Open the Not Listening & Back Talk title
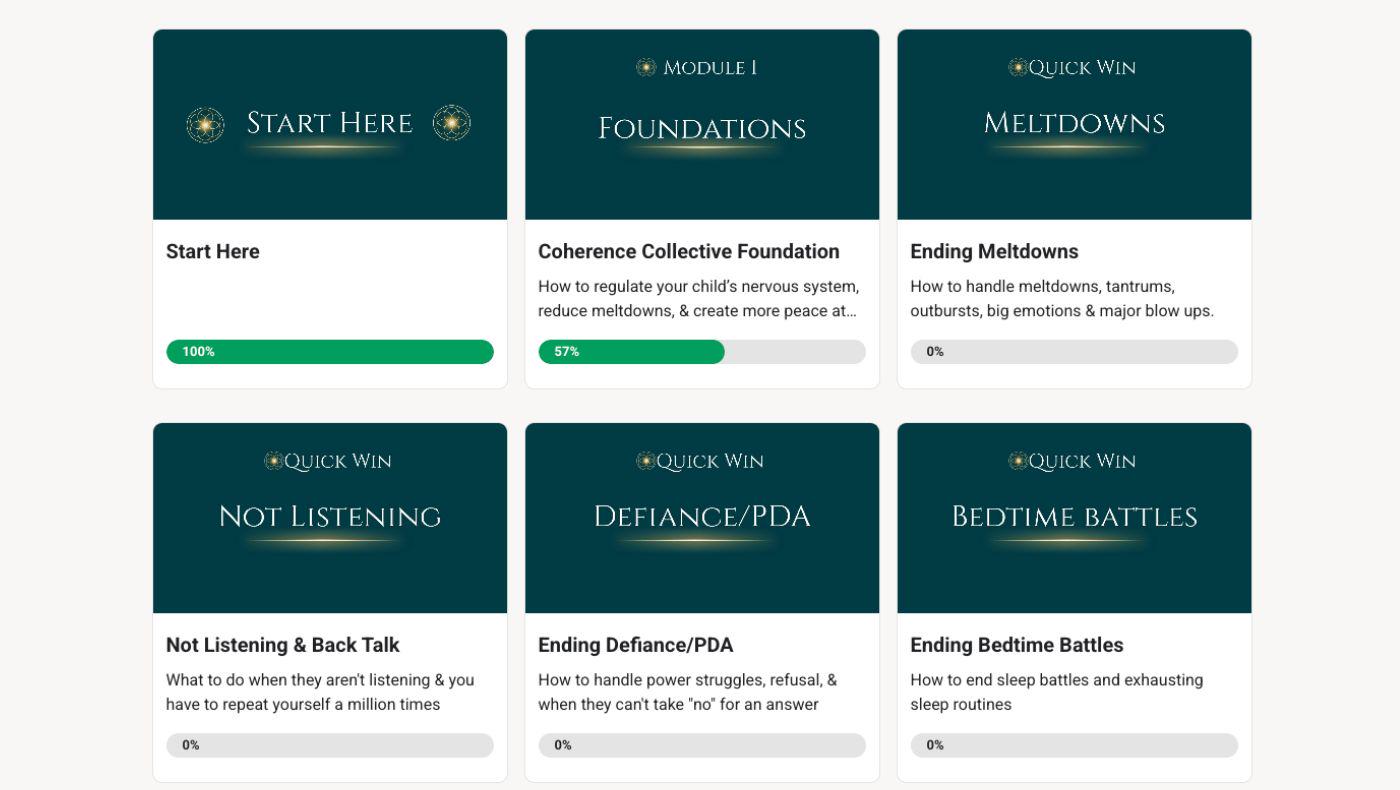The width and height of the screenshot is (1400, 790). [x=283, y=645]
